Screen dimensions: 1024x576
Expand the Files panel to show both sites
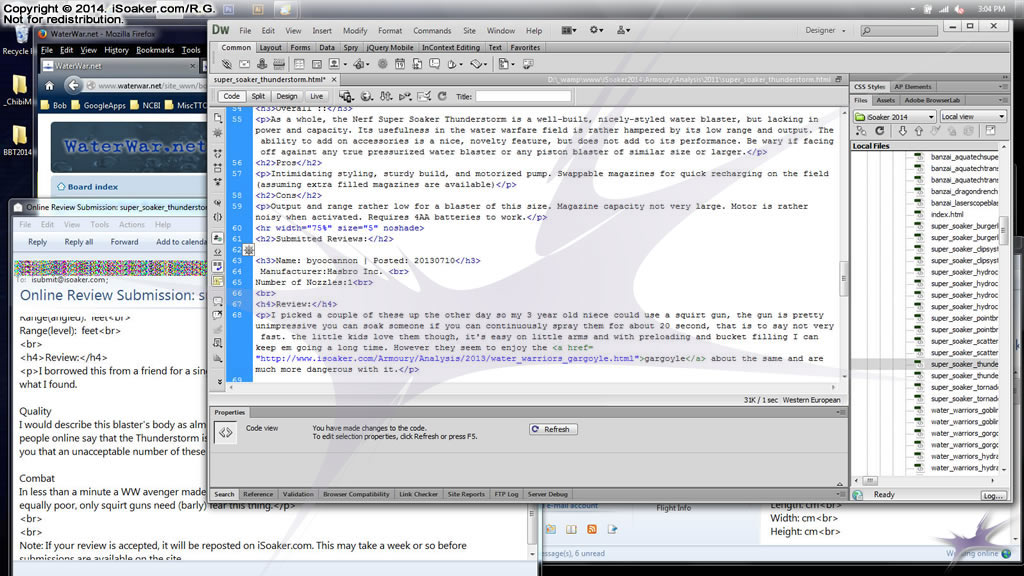[991, 131]
